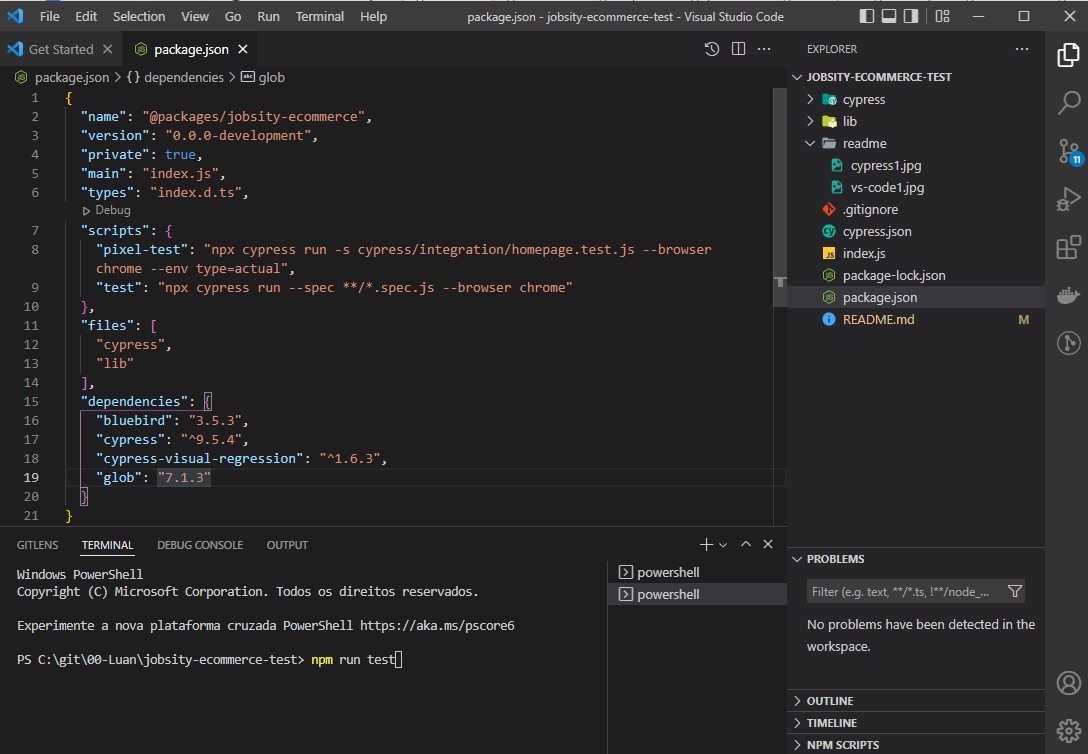Open cypress.json in the explorer
1088x754 pixels.
click(916, 232)
